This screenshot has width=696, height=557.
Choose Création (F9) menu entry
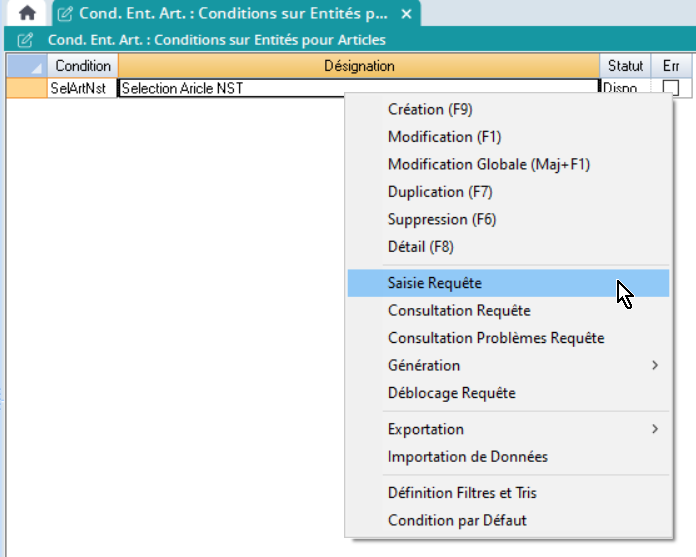pyautogui.click(x=429, y=109)
